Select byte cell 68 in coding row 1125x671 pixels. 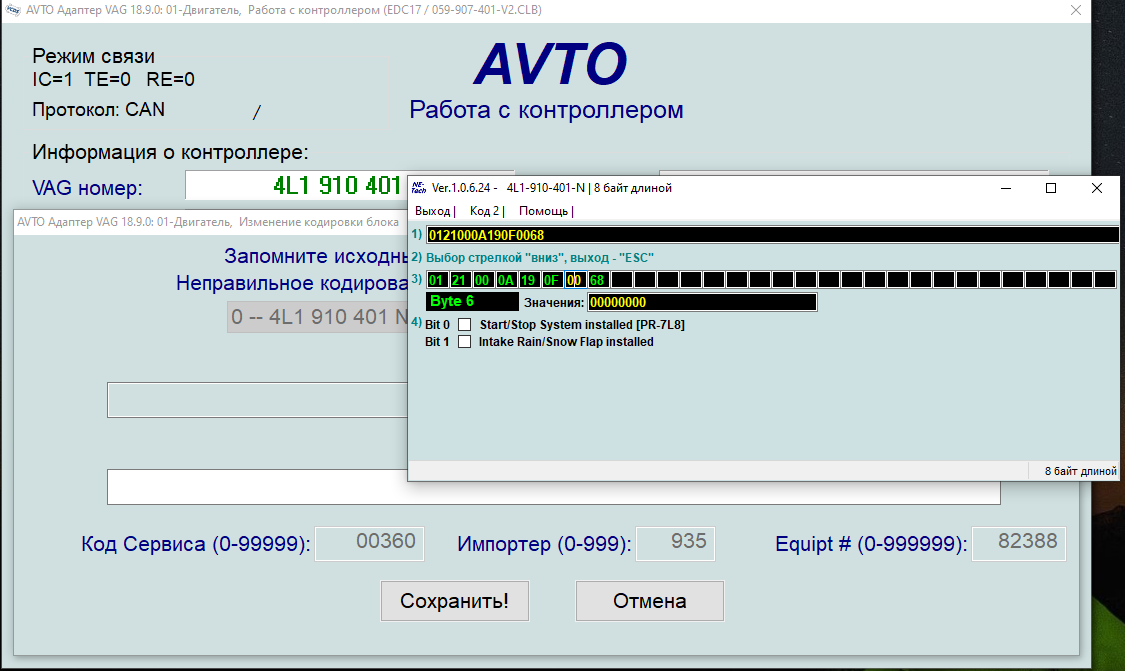point(597,280)
